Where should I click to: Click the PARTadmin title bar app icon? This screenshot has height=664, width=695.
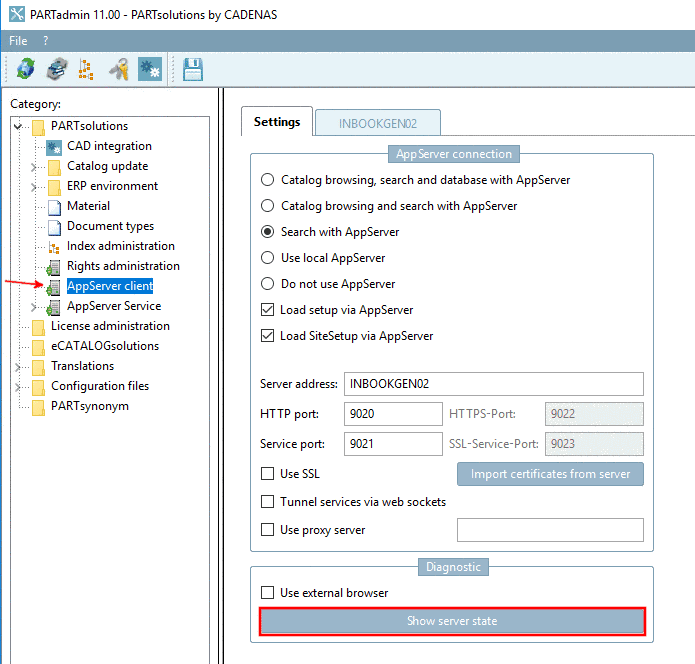(17, 14)
